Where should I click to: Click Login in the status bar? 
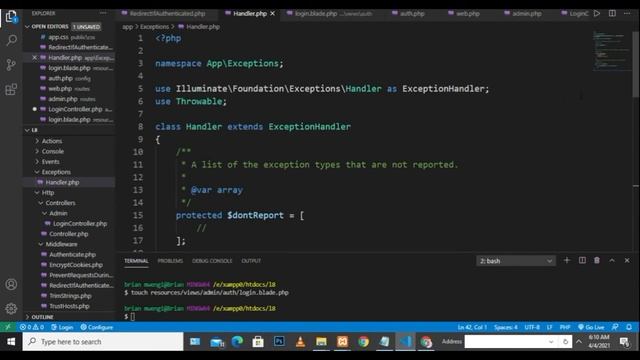[62, 327]
